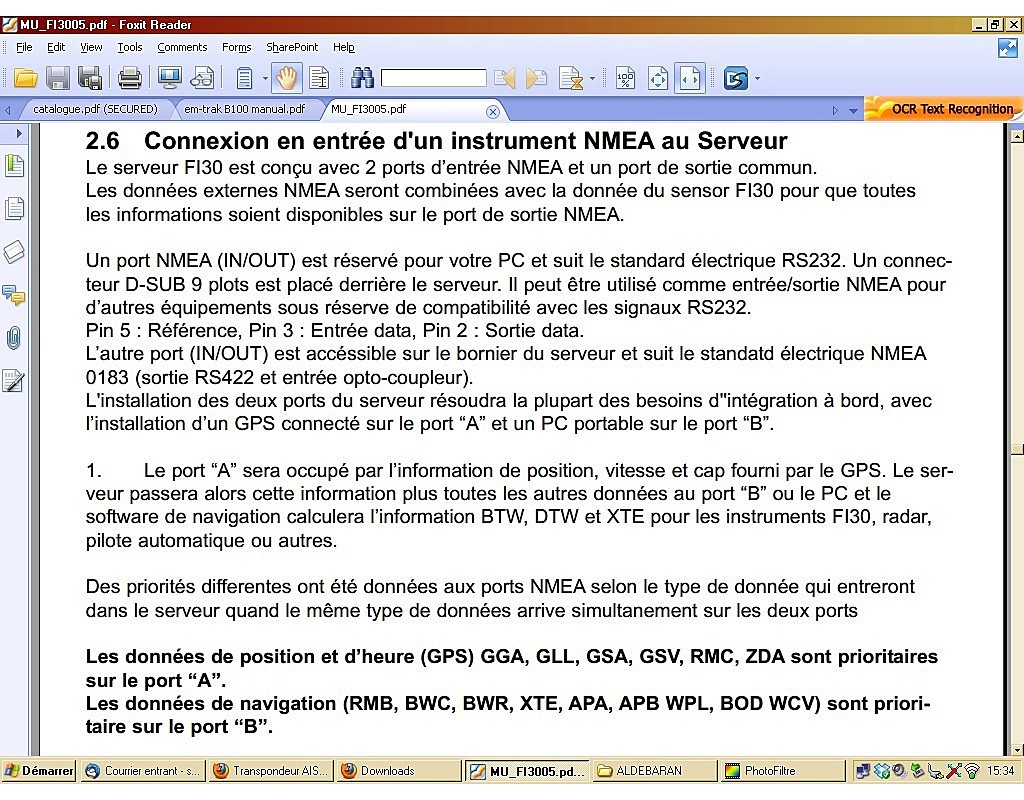Image resolution: width=1024 pixels, height=800 pixels.
Task: Click the Save diskette icon
Action: (x=57, y=79)
